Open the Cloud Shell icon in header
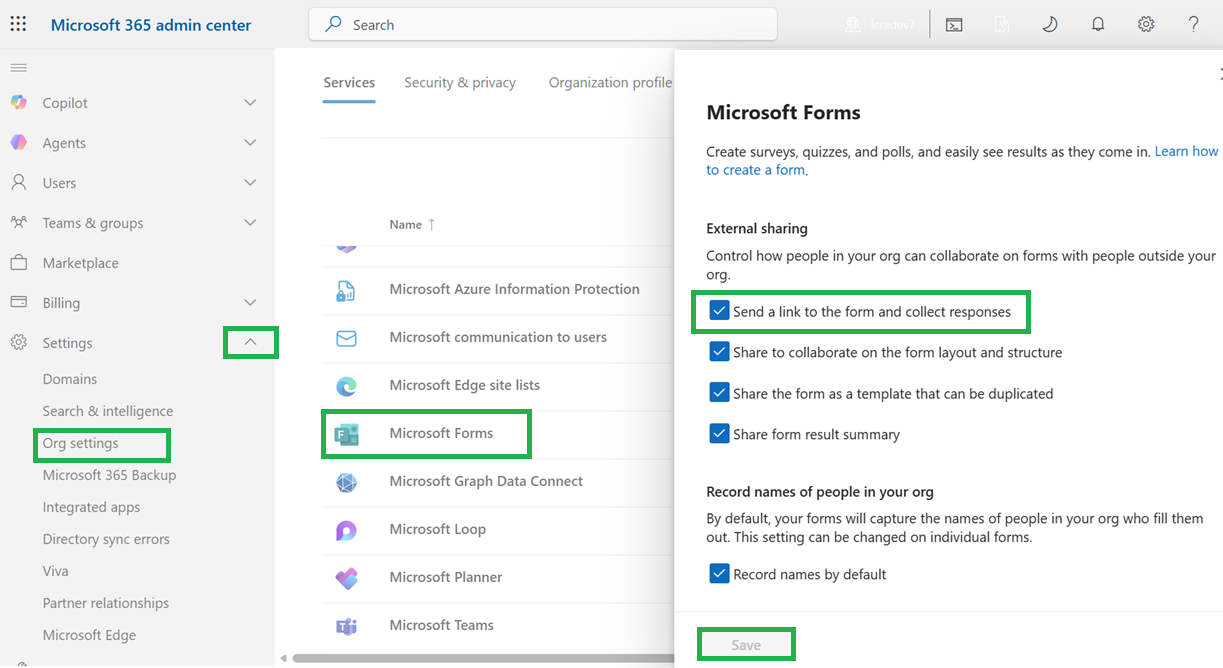 click(954, 25)
